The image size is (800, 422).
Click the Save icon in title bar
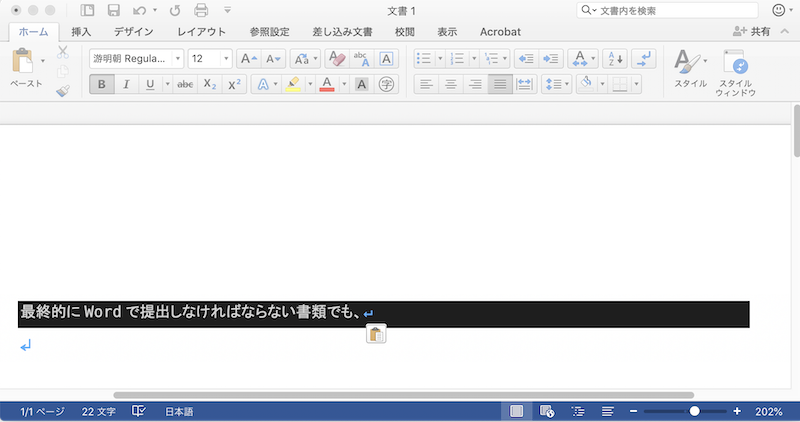113,10
